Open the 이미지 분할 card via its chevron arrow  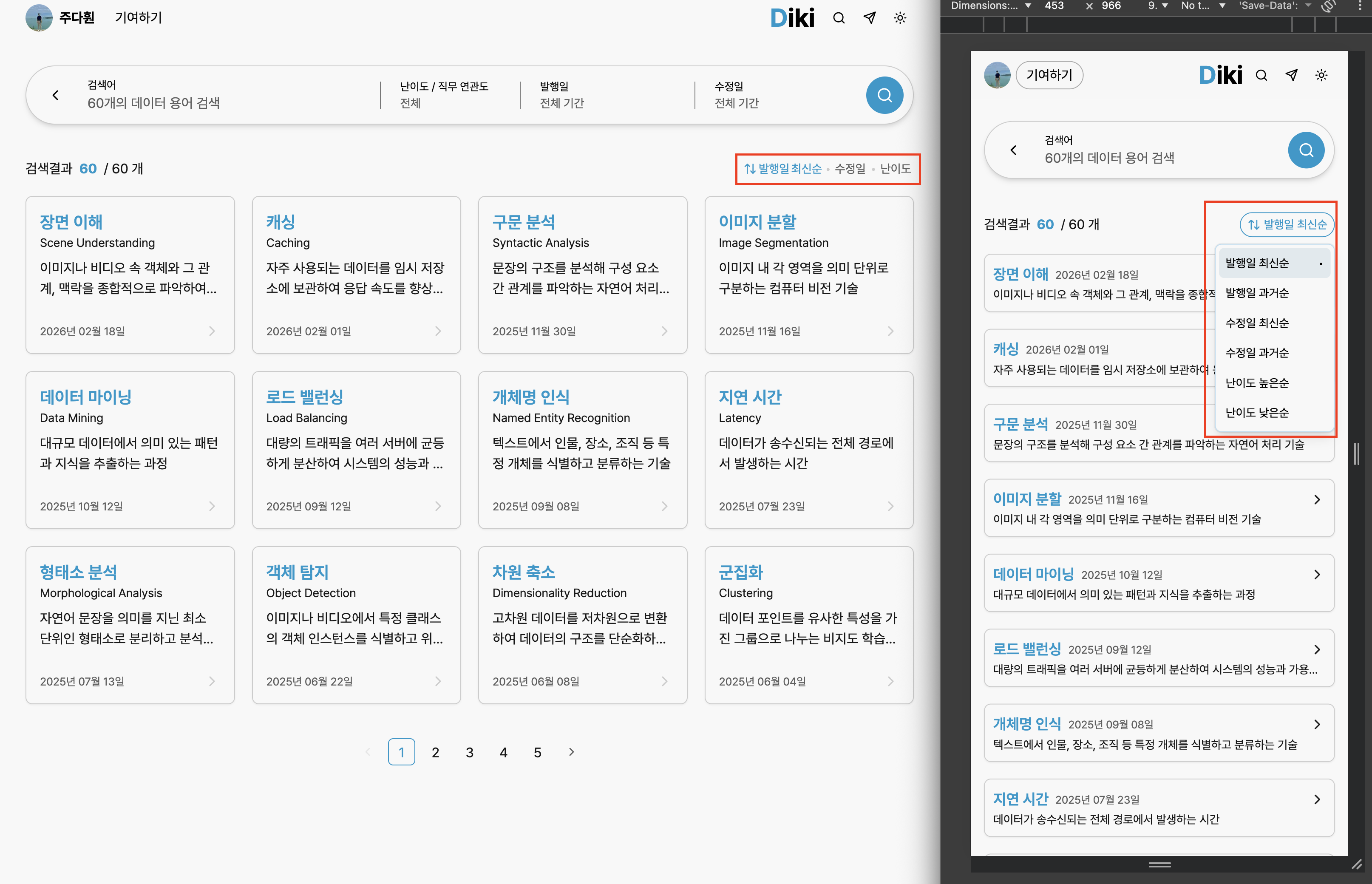point(890,331)
